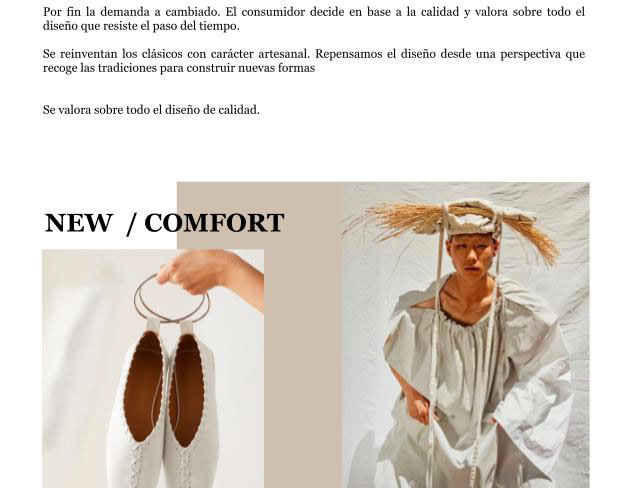Click the brown insole of the left shoe

(143, 386)
